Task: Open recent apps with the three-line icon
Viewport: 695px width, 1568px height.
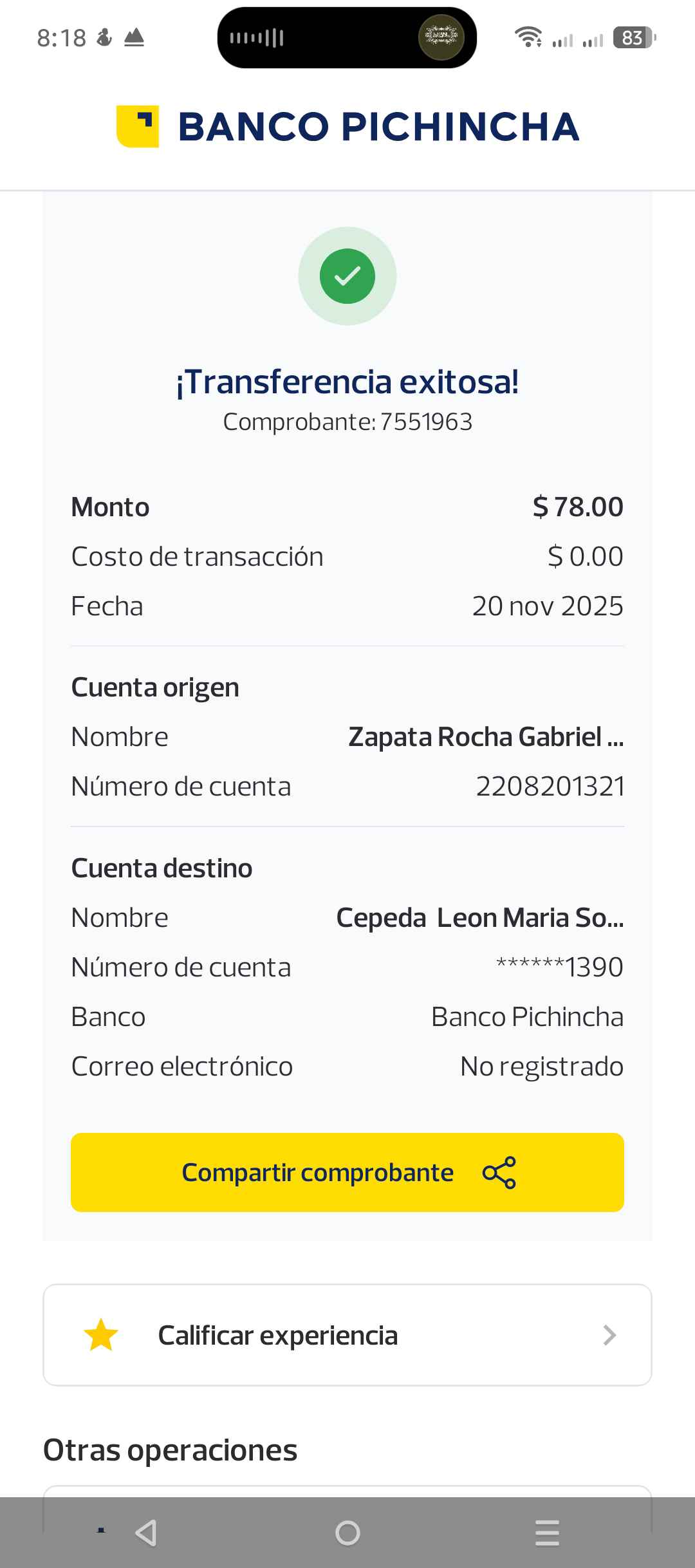Action: tap(547, 1533)
